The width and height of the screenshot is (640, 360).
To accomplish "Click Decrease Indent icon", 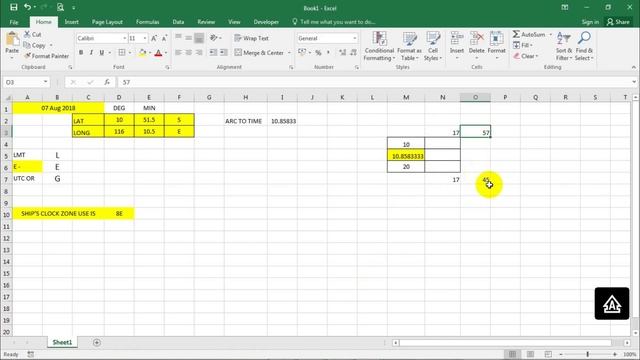I will pyautogui.click(x=213, y=53).
